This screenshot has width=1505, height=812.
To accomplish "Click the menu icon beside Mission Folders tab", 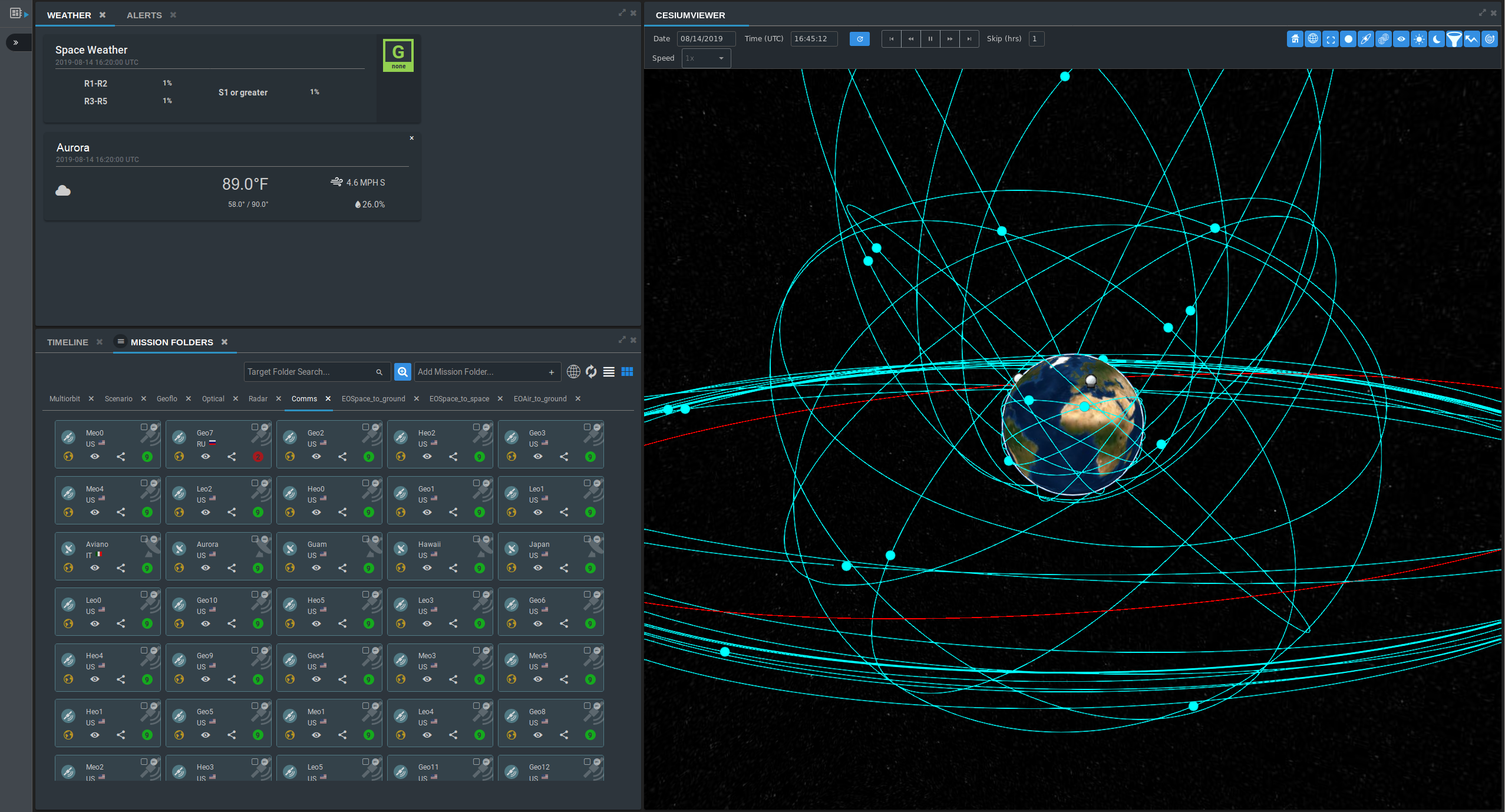I will (121, 341).
